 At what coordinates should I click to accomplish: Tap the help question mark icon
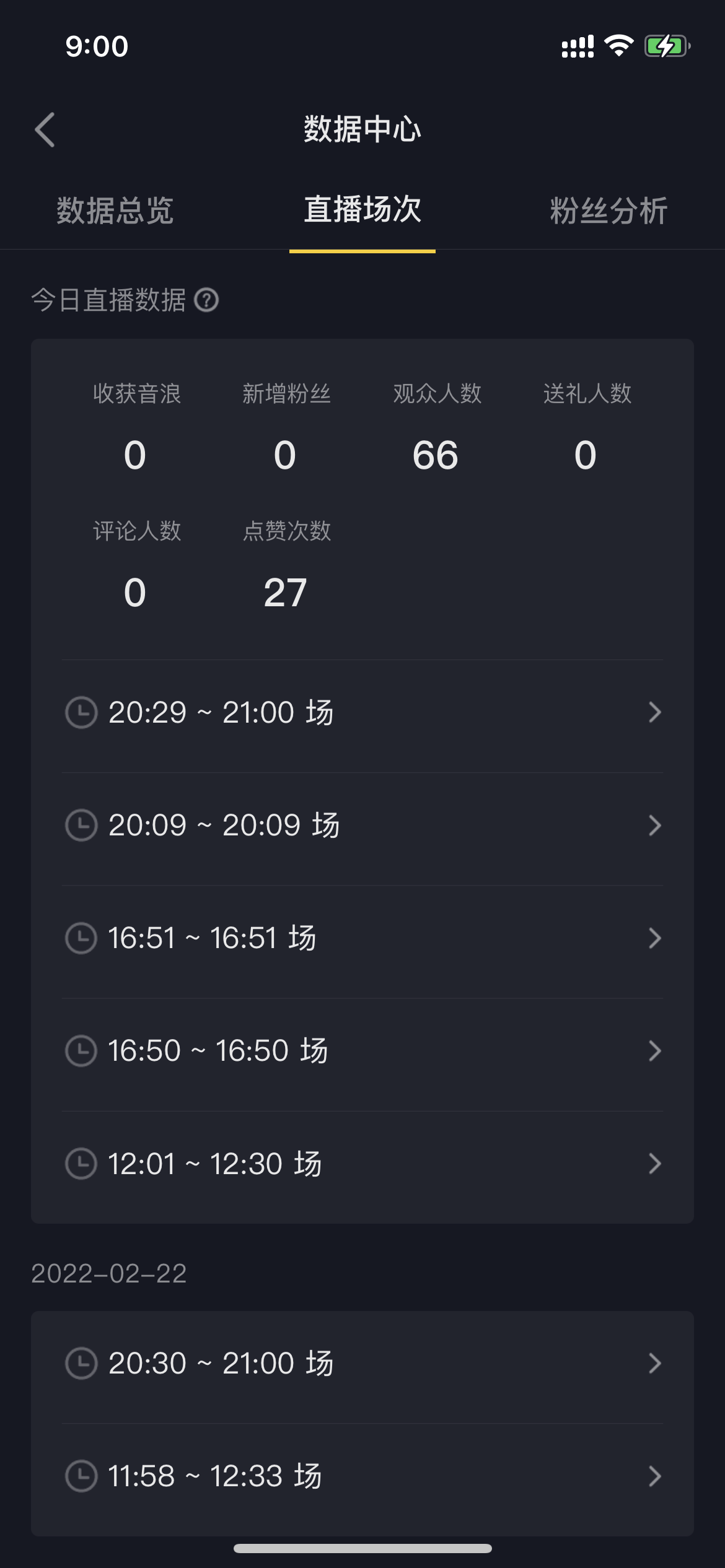coord(206,300)
